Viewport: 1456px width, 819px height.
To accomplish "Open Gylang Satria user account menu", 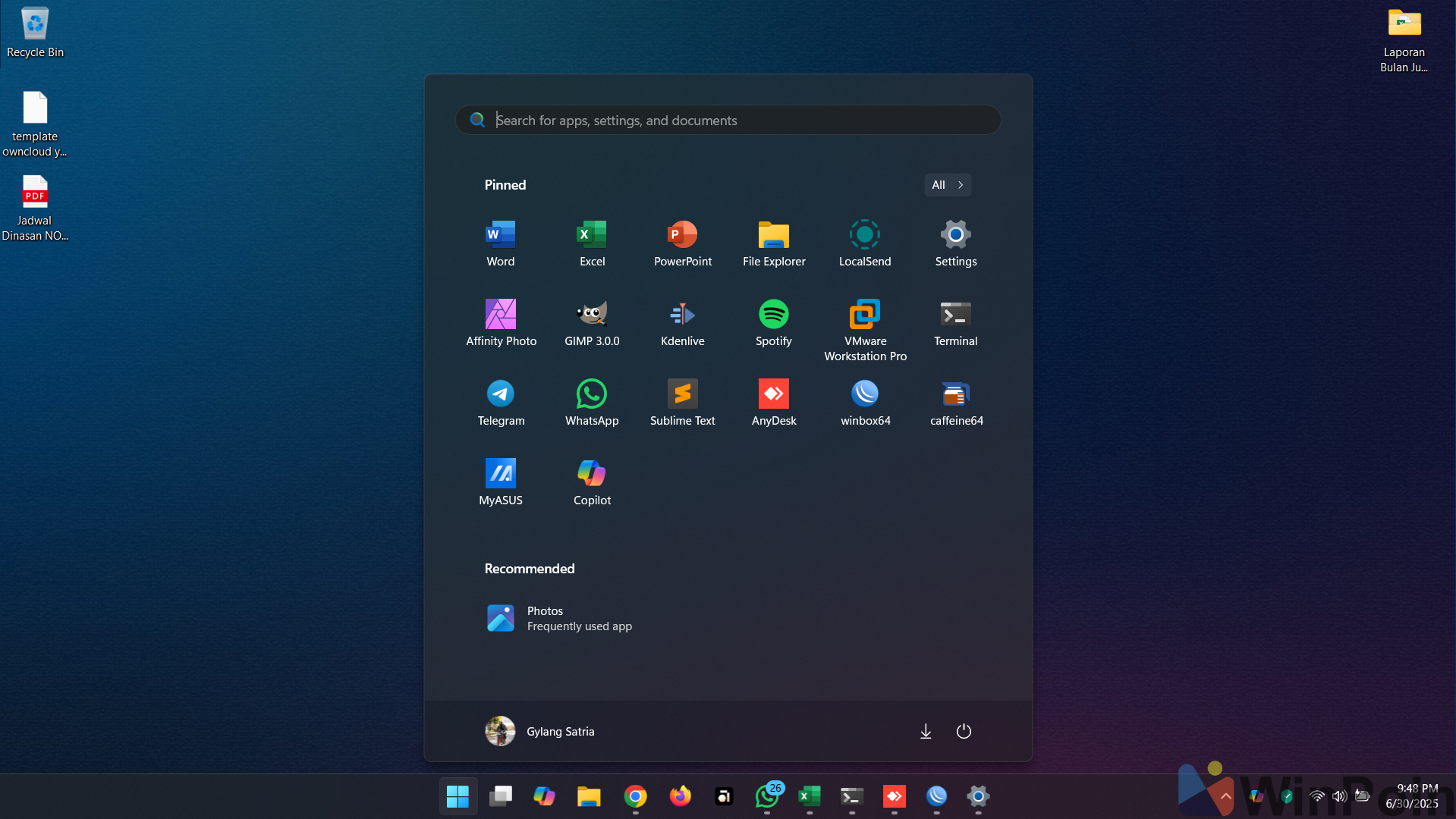I will click(540, 731).
